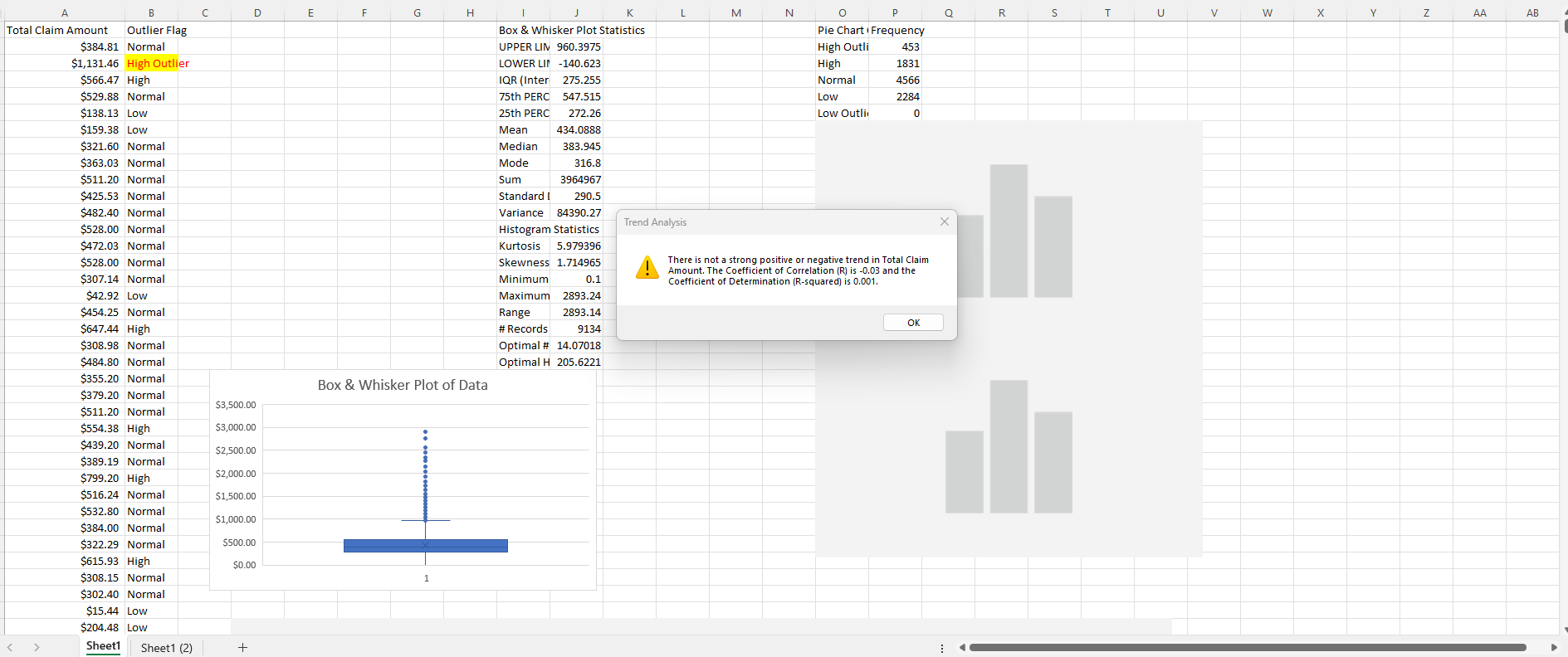The height and width of the screenshot is (657, 1568).
Task: Click the Pie Chart header cell
Action: tap(841, 30)
